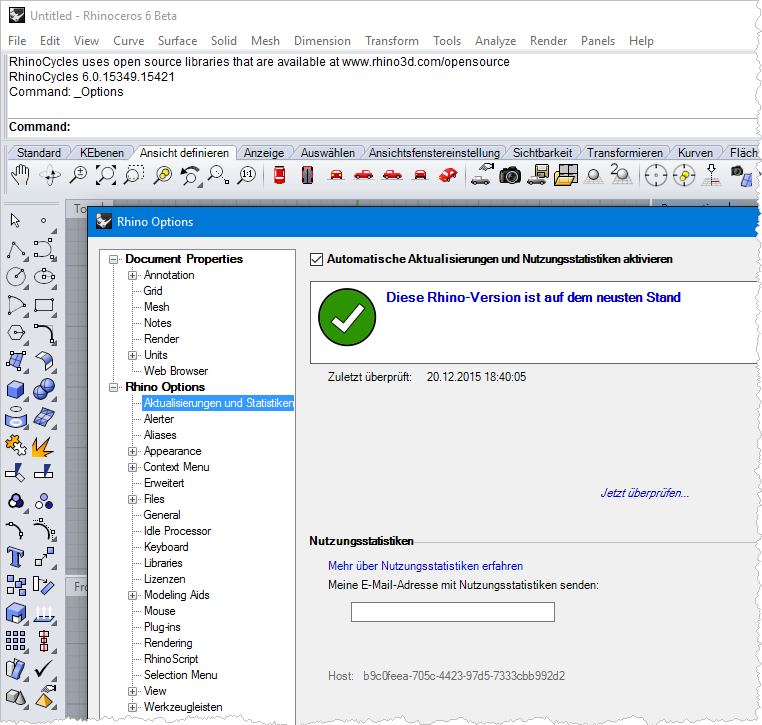
Task: Switch to the Anzeige toolbar tab
Action: (x=264, y=153)
